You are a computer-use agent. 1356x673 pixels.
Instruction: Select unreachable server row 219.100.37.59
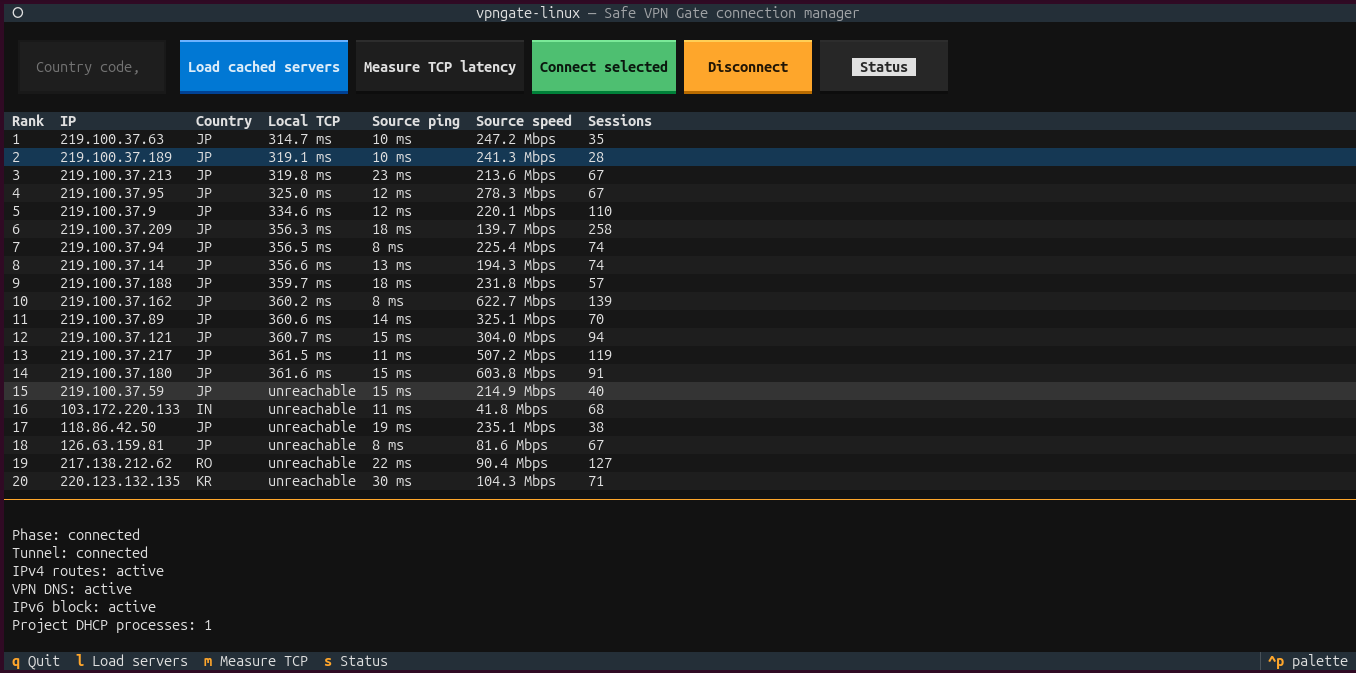(678, 391)
